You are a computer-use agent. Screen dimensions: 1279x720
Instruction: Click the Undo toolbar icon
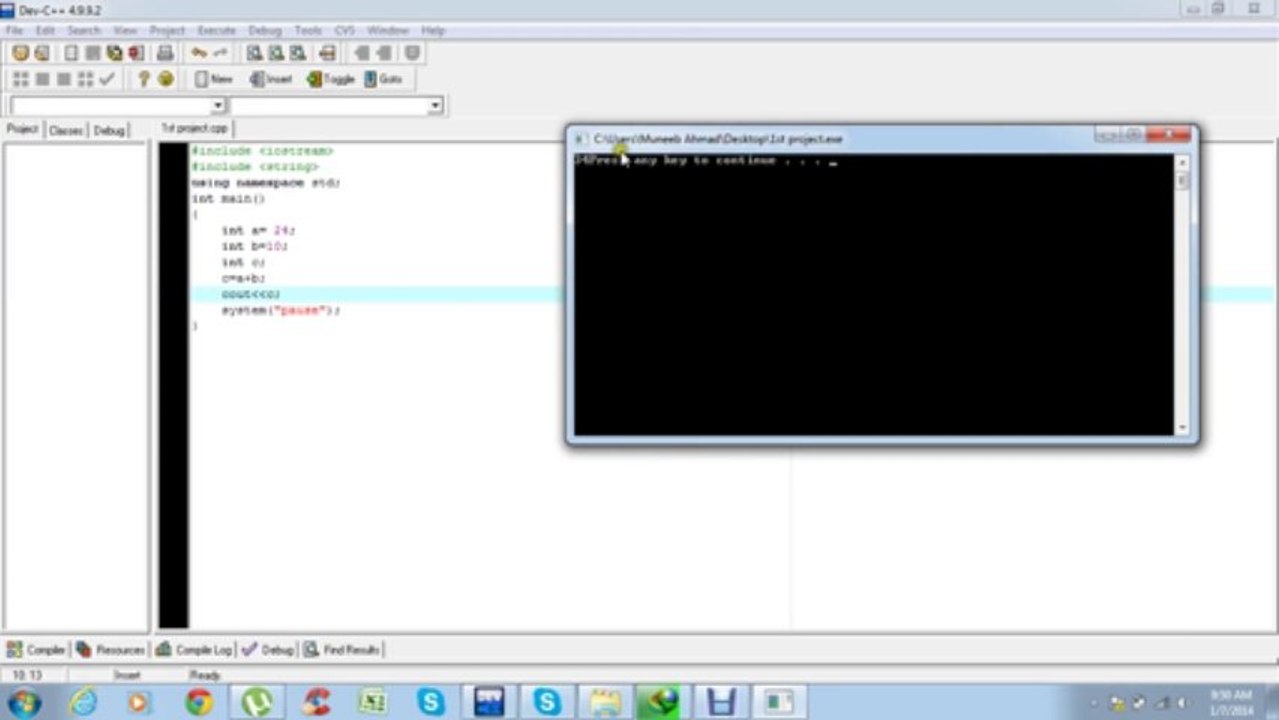click(199, 53)
